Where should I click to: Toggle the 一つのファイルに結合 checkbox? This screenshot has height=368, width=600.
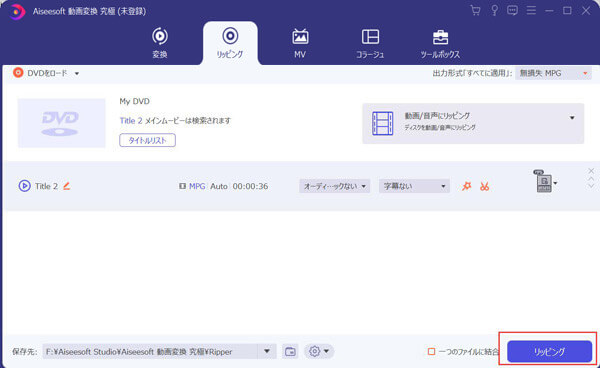[431, 351]
